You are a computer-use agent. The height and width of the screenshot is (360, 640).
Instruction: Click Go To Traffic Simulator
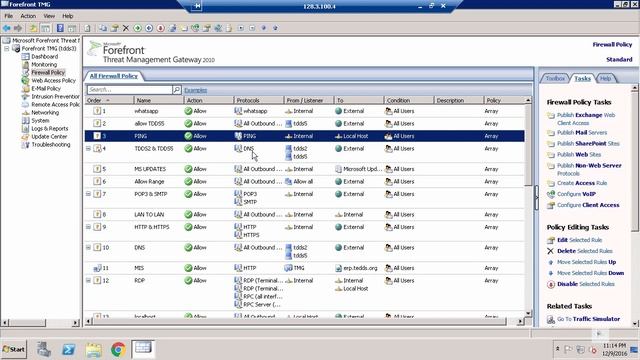pyautogui.click(x=588, y=319)
